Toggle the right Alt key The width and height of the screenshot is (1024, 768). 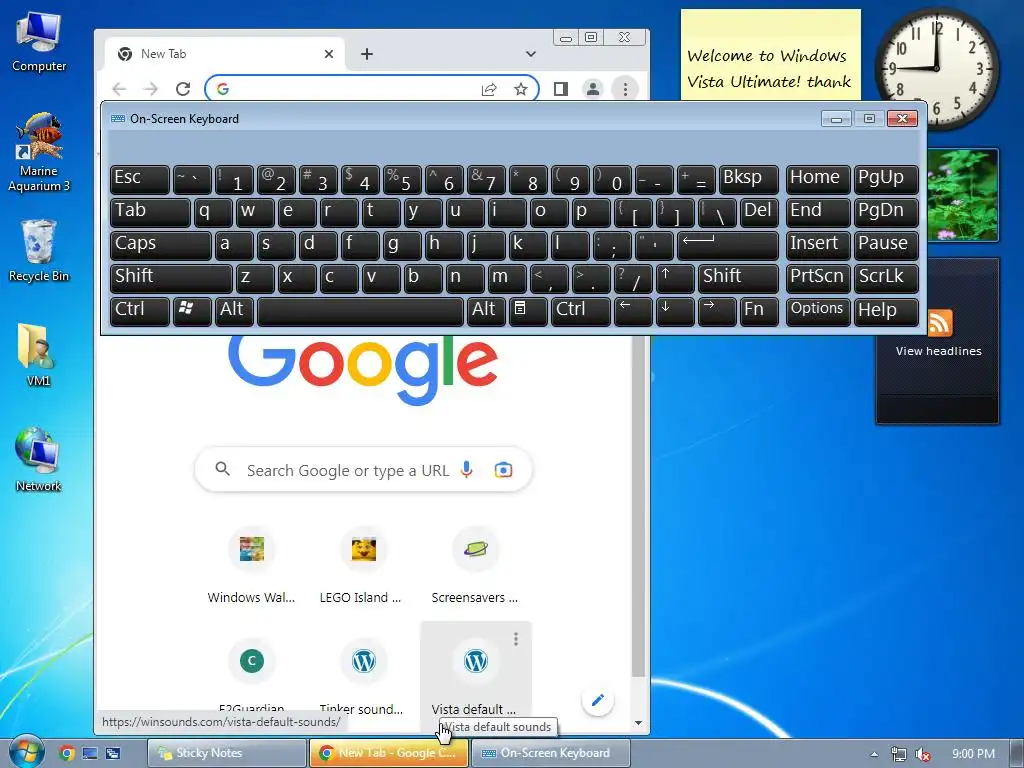[x=486, y=311]
